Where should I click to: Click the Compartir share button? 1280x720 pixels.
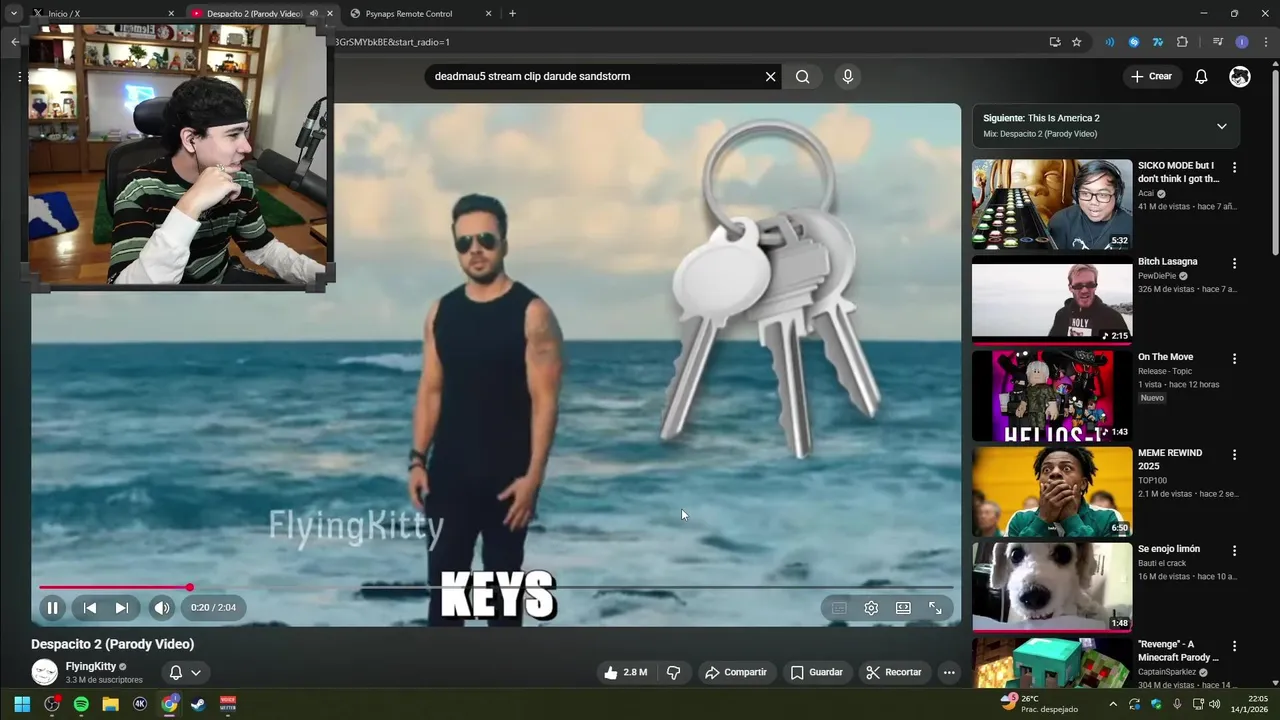735,672
